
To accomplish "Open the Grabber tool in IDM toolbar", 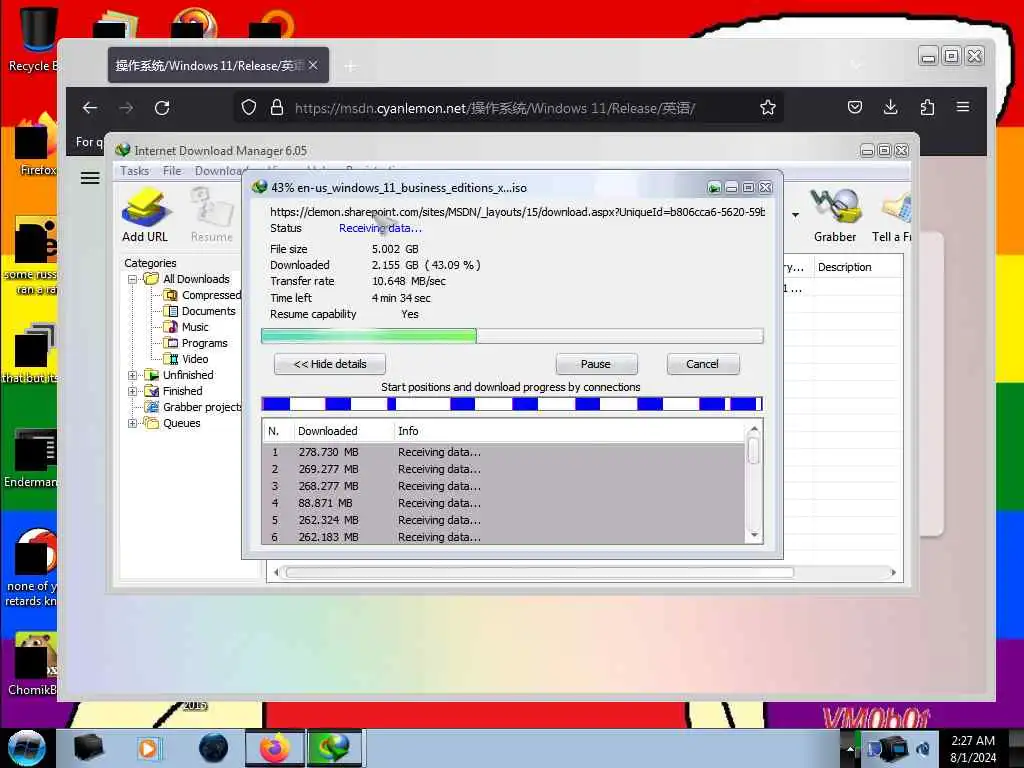I will click(835, 215).
